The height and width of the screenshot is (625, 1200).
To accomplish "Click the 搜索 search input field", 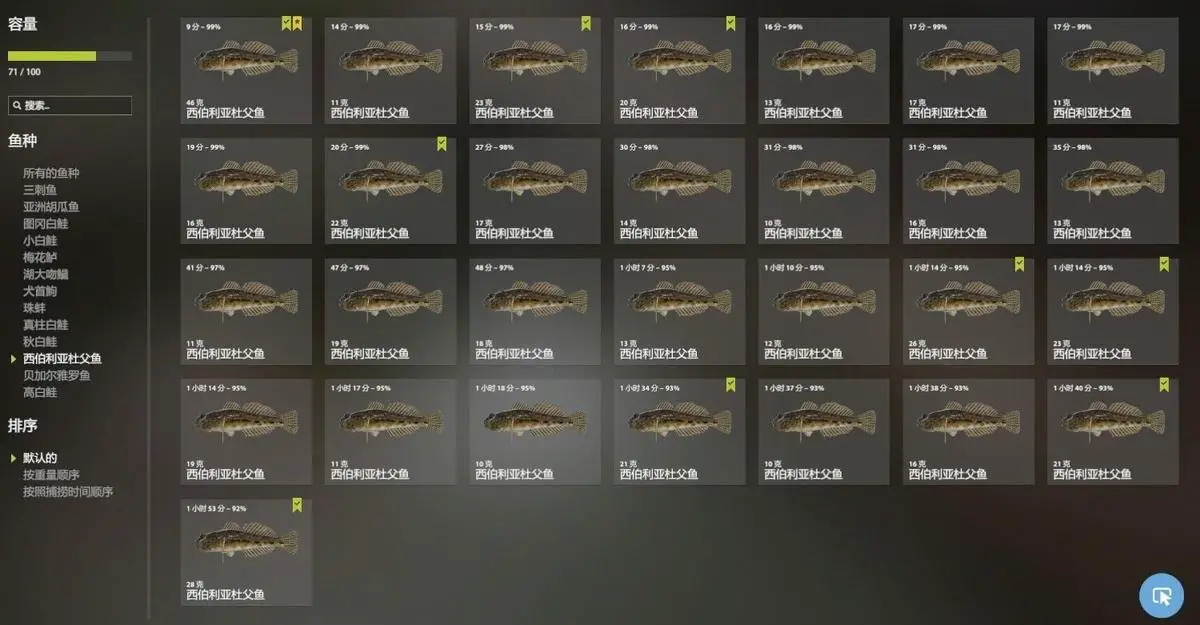I will tap(70, 105).
